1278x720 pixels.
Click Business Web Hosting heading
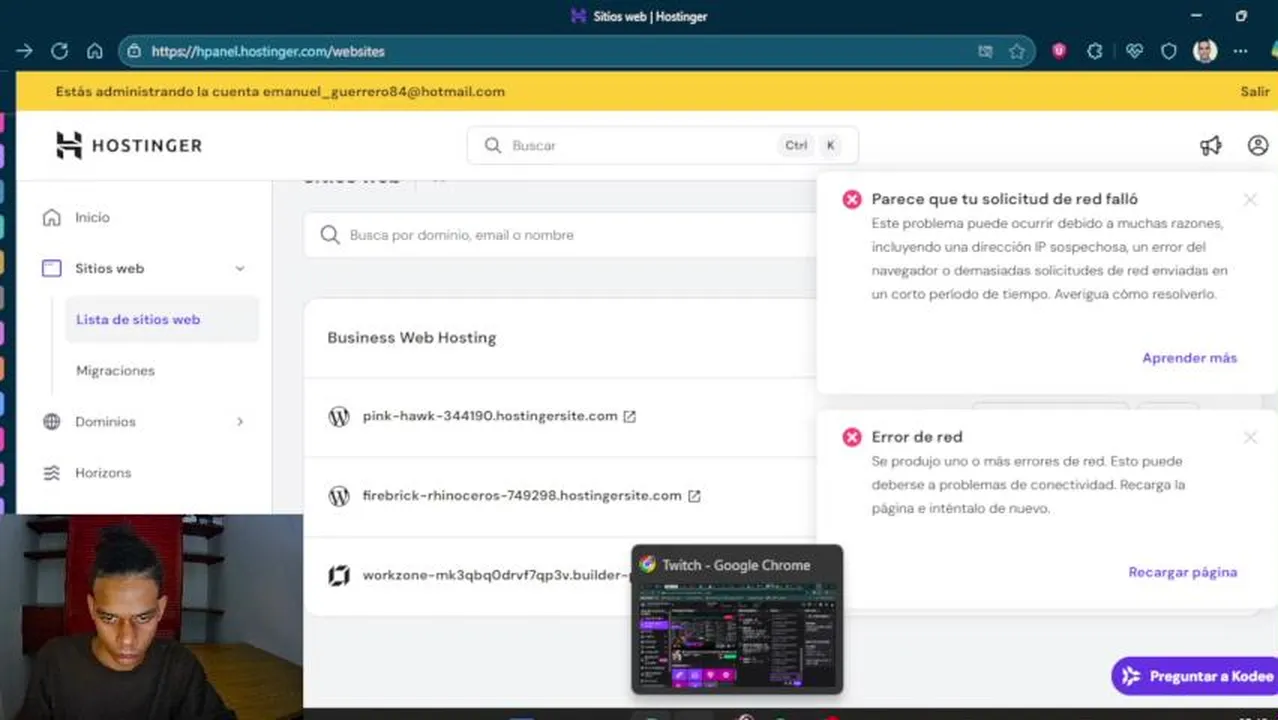(x=412, y=338)
